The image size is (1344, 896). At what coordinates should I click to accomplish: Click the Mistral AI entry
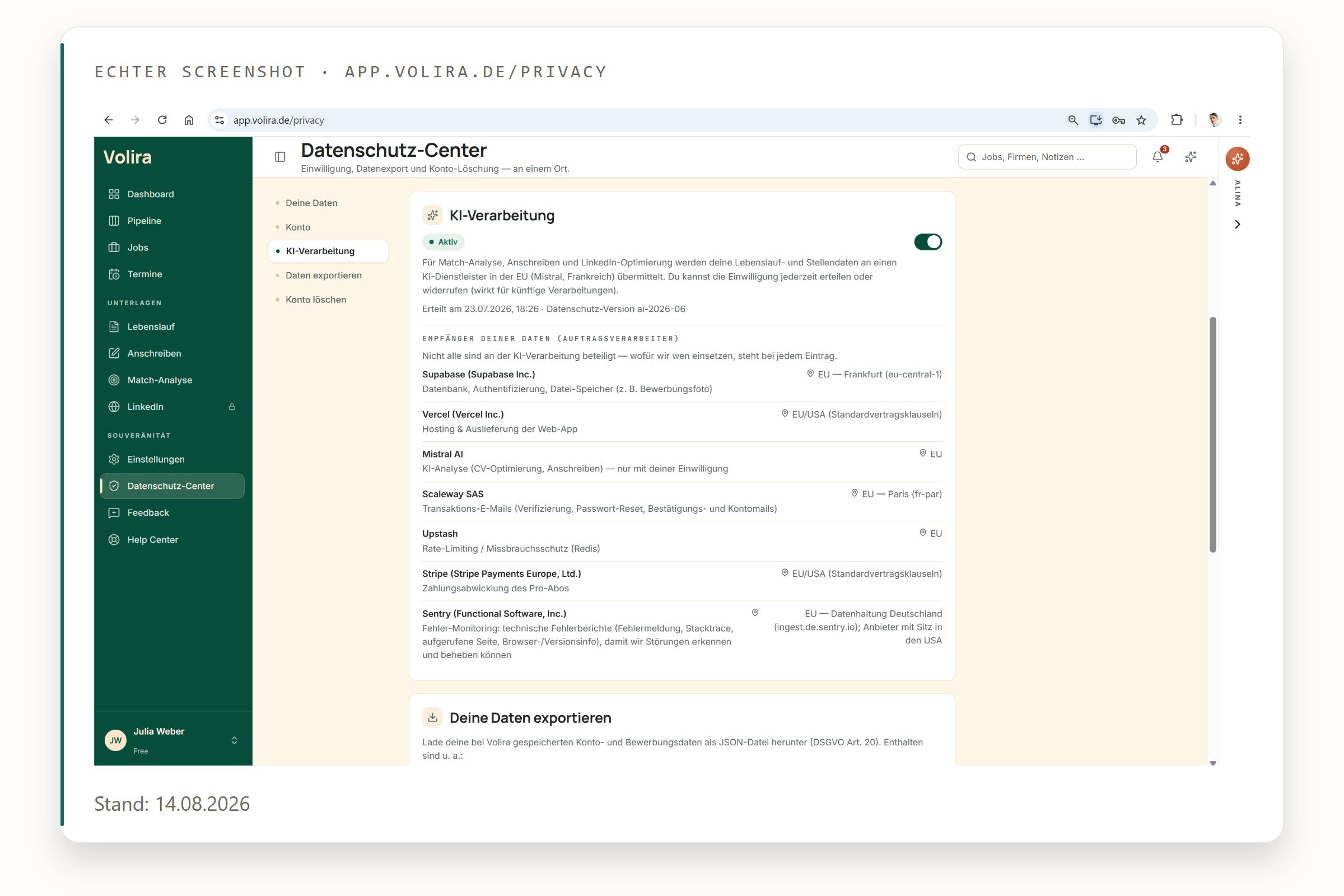682,461
